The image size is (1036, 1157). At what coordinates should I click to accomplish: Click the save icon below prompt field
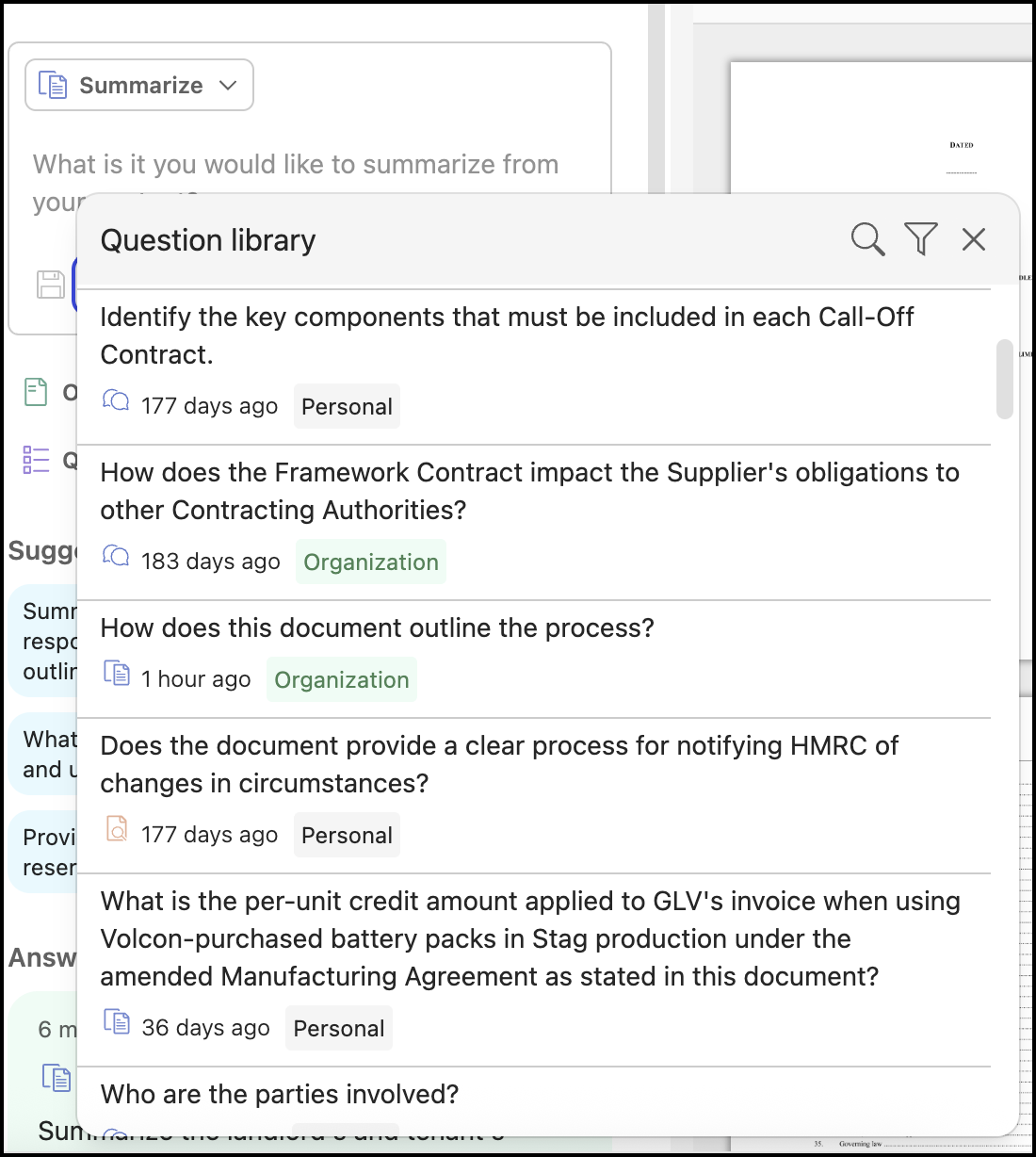click(x=51, y=284)
